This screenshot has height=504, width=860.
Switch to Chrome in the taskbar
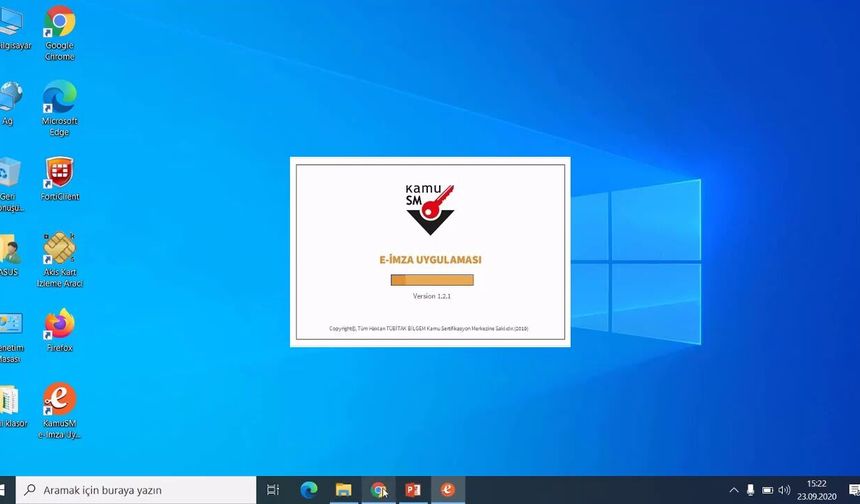(378, 490)
